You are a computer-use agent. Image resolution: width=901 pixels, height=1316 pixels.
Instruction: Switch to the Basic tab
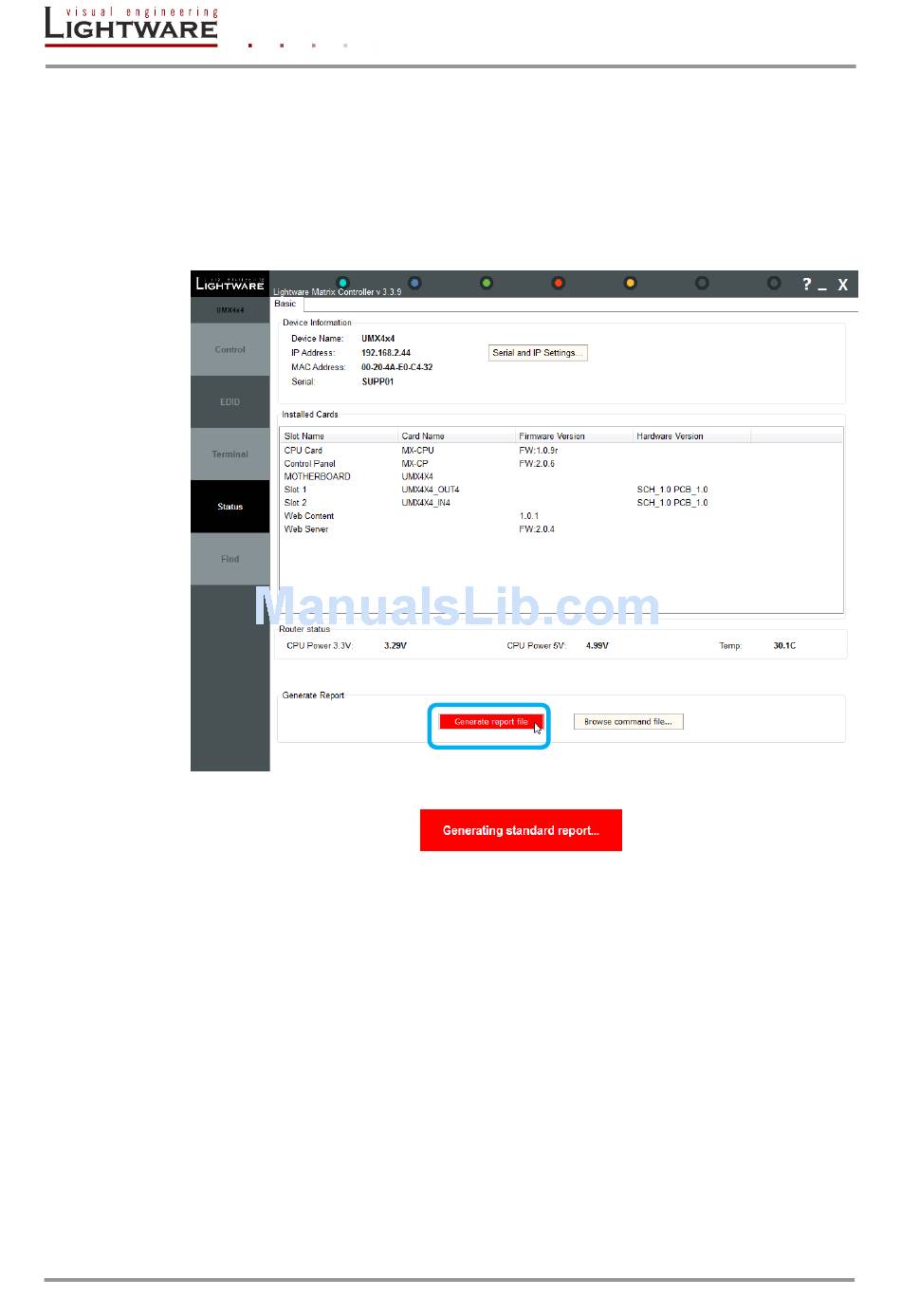pyautogui.click(x=285, y=304)
